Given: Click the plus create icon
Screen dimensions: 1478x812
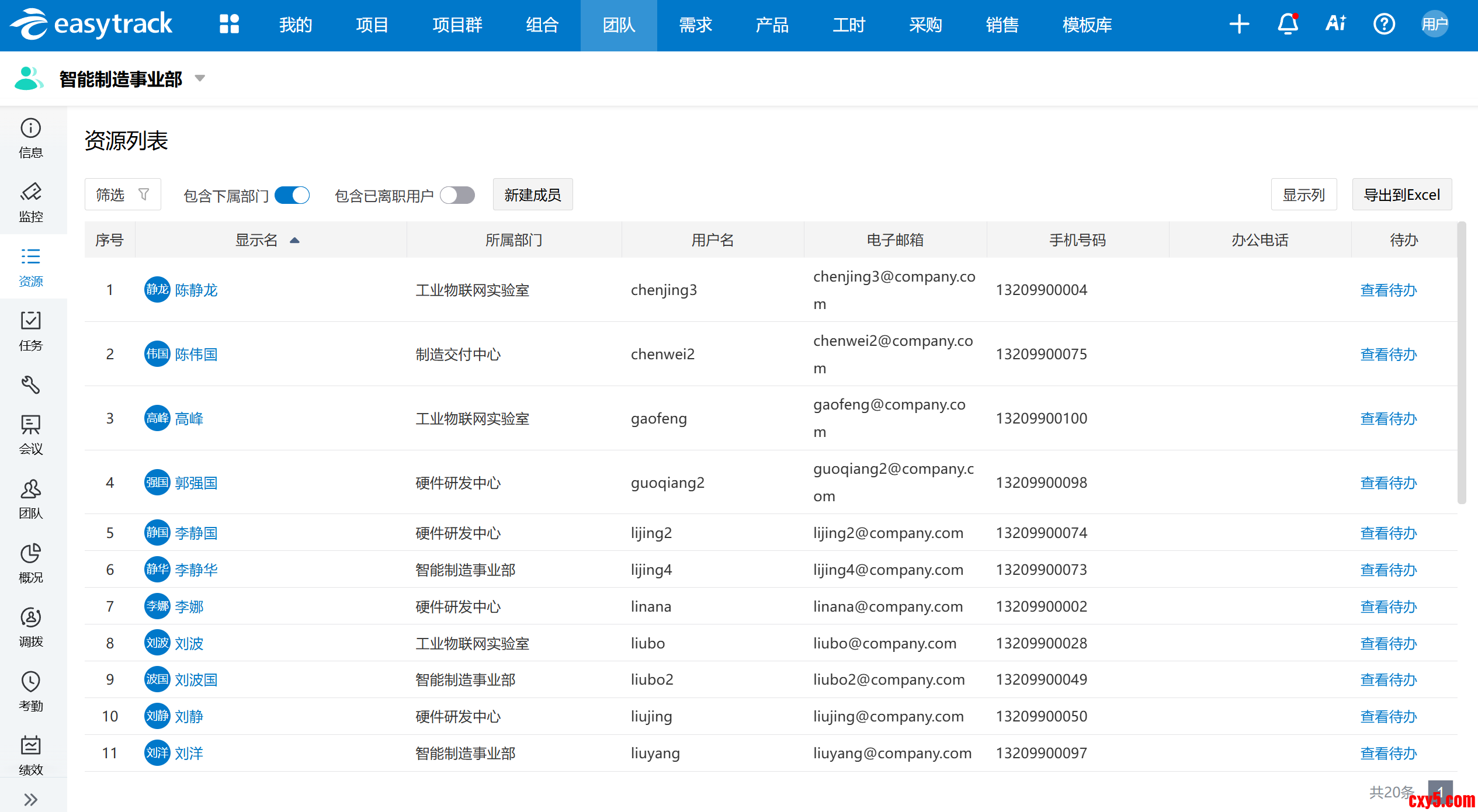Looking at the screenshot, I should pyautogui.click(x=1239, y=25).
